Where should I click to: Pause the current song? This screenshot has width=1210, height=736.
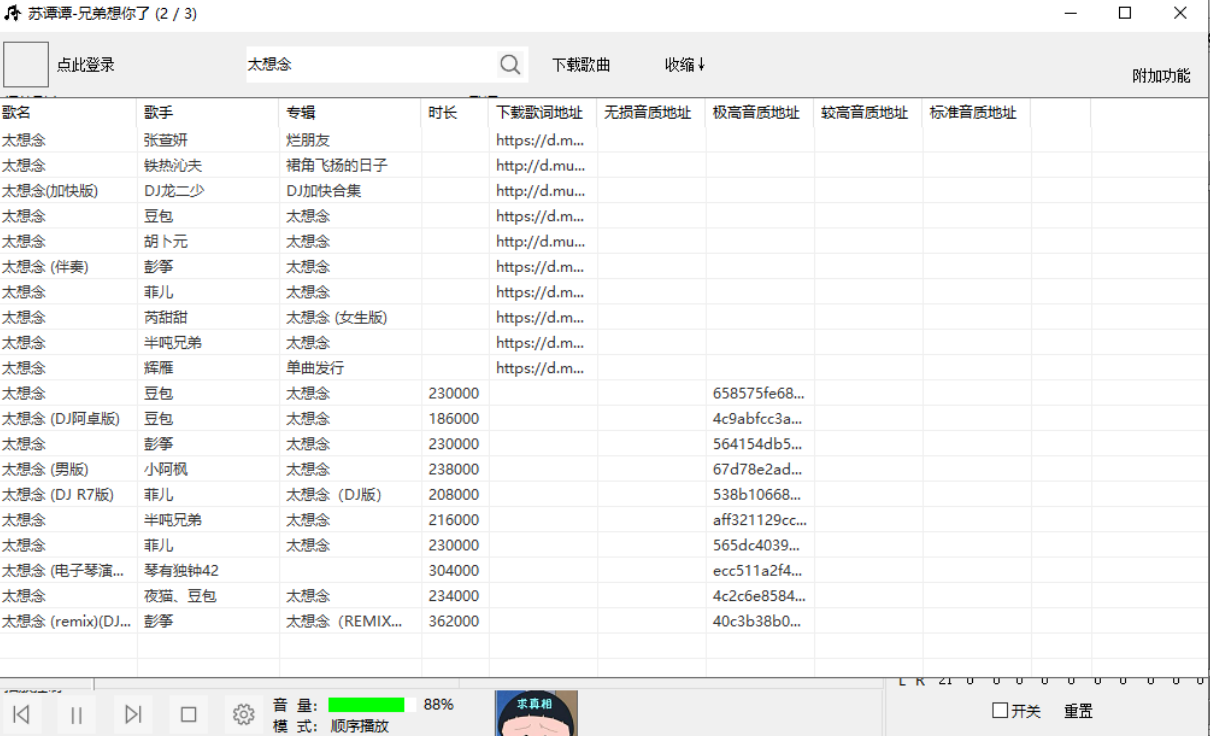pos(77,714)
